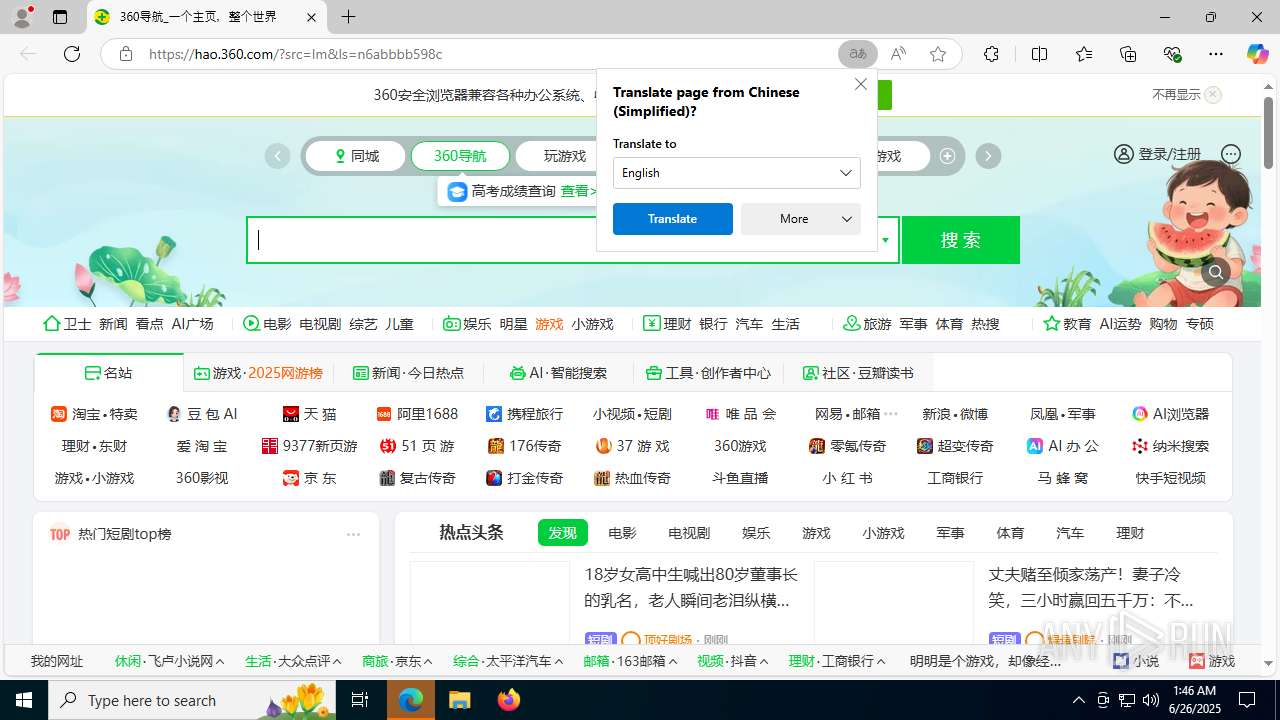View site information lock icon
This screenshot has height=720, width=1280.
(125, 54)
